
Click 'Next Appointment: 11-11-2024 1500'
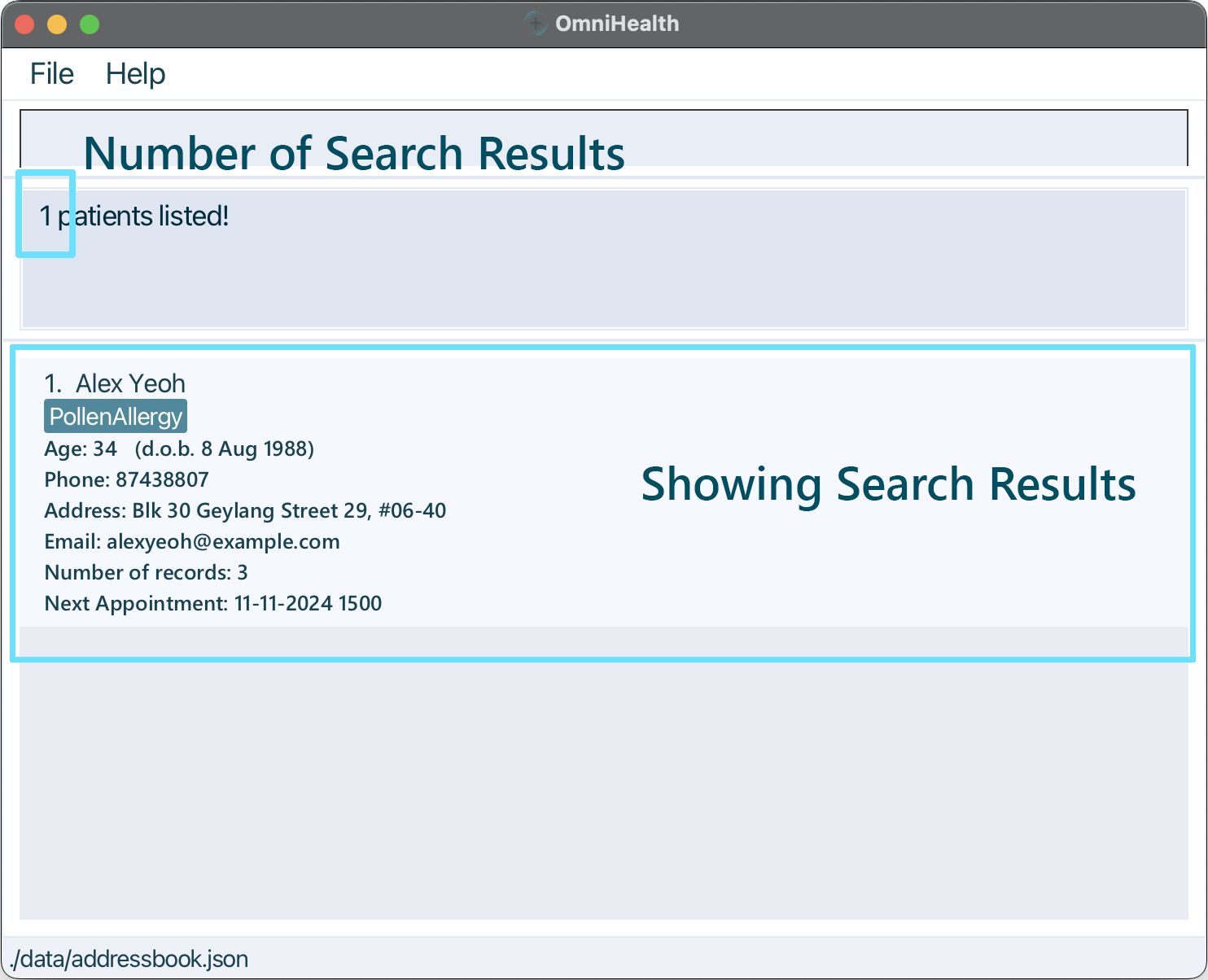213,603
